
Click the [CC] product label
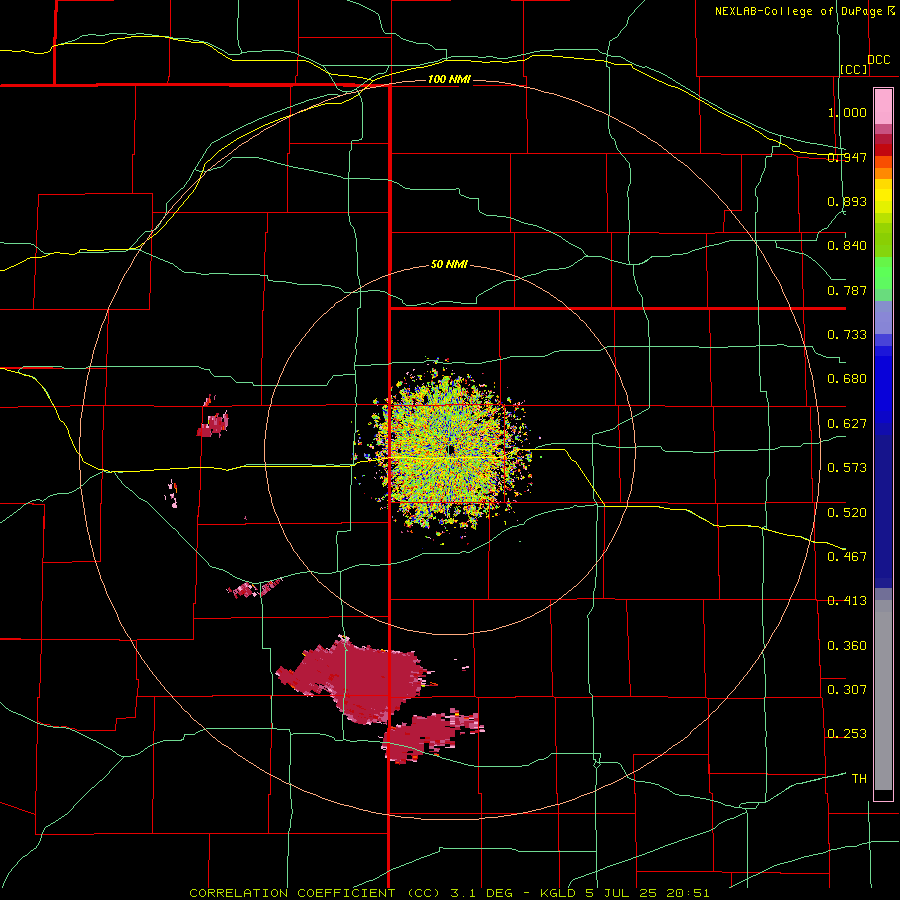pos(854,69)
